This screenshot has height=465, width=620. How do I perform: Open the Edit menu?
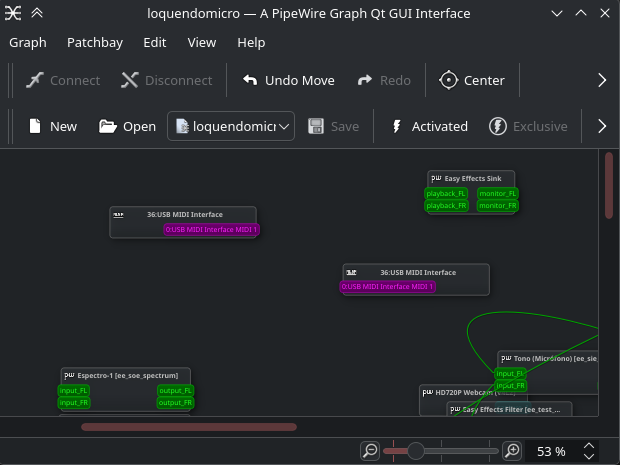tap(155, 43)
